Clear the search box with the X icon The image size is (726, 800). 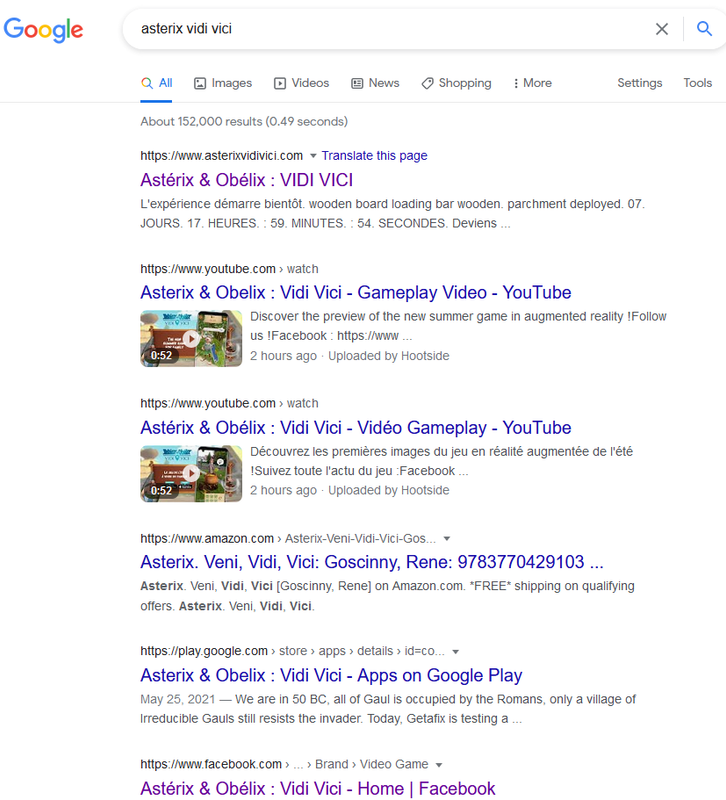pyautogui.click(x=662, y=29)
